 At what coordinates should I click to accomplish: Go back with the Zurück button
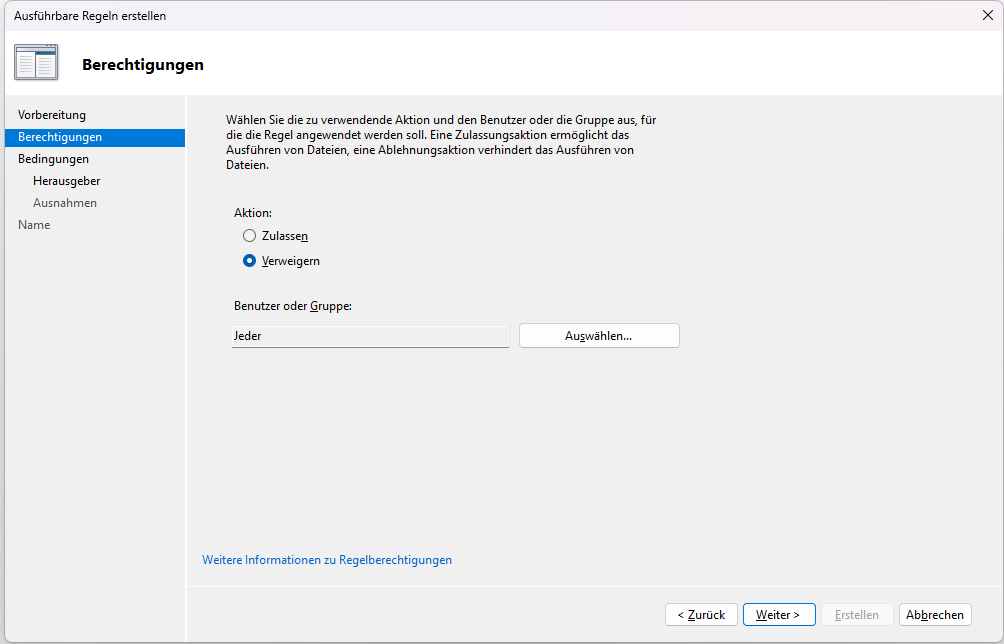(701, 615)
